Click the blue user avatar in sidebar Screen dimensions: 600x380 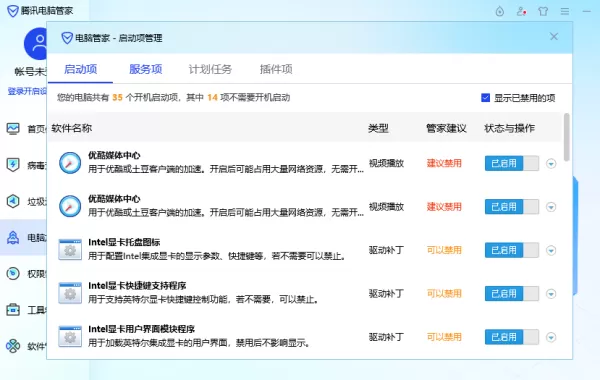(x=36, y=43)
